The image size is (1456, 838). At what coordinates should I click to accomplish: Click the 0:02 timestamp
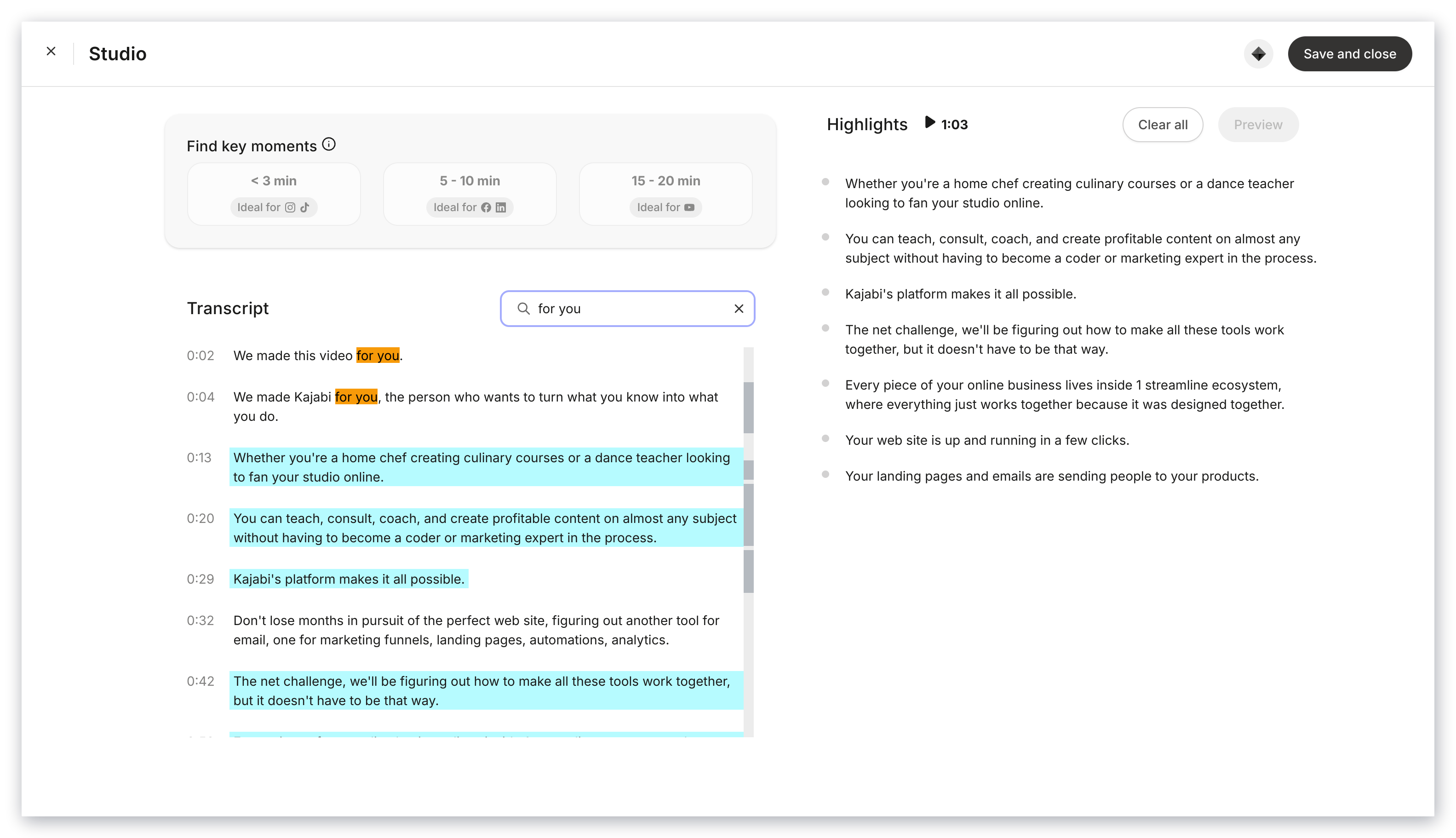(200, 356)
